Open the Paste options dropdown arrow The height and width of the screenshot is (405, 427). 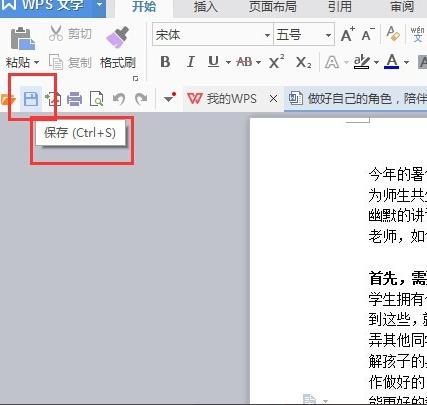(x=37, y=62)
